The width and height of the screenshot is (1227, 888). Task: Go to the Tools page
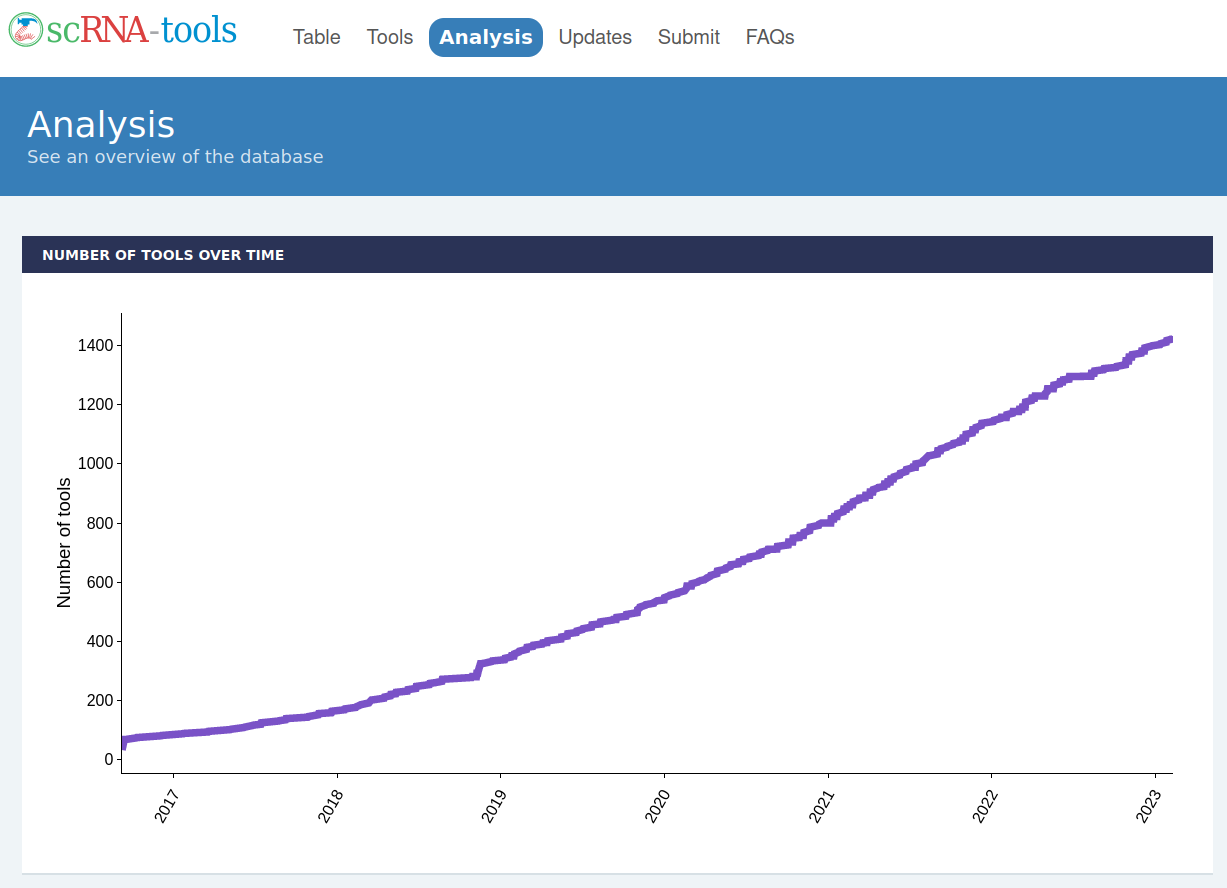coord(390,37)
